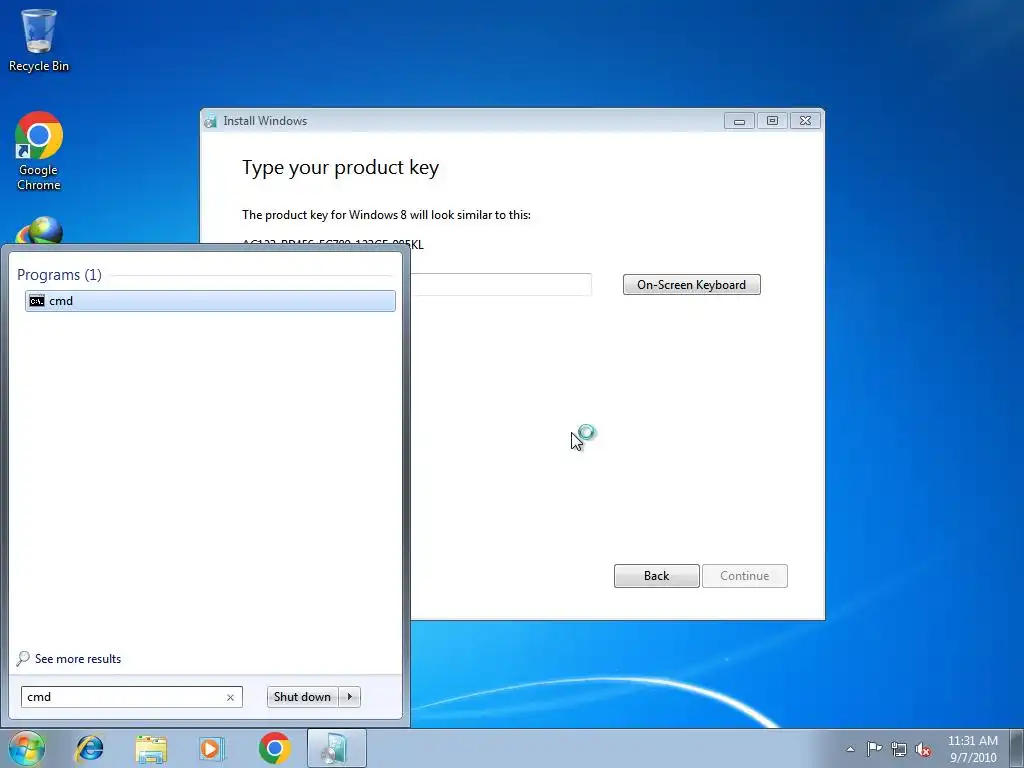
Task: Select the Install Windows taskbar button
Action: point(336,748)
